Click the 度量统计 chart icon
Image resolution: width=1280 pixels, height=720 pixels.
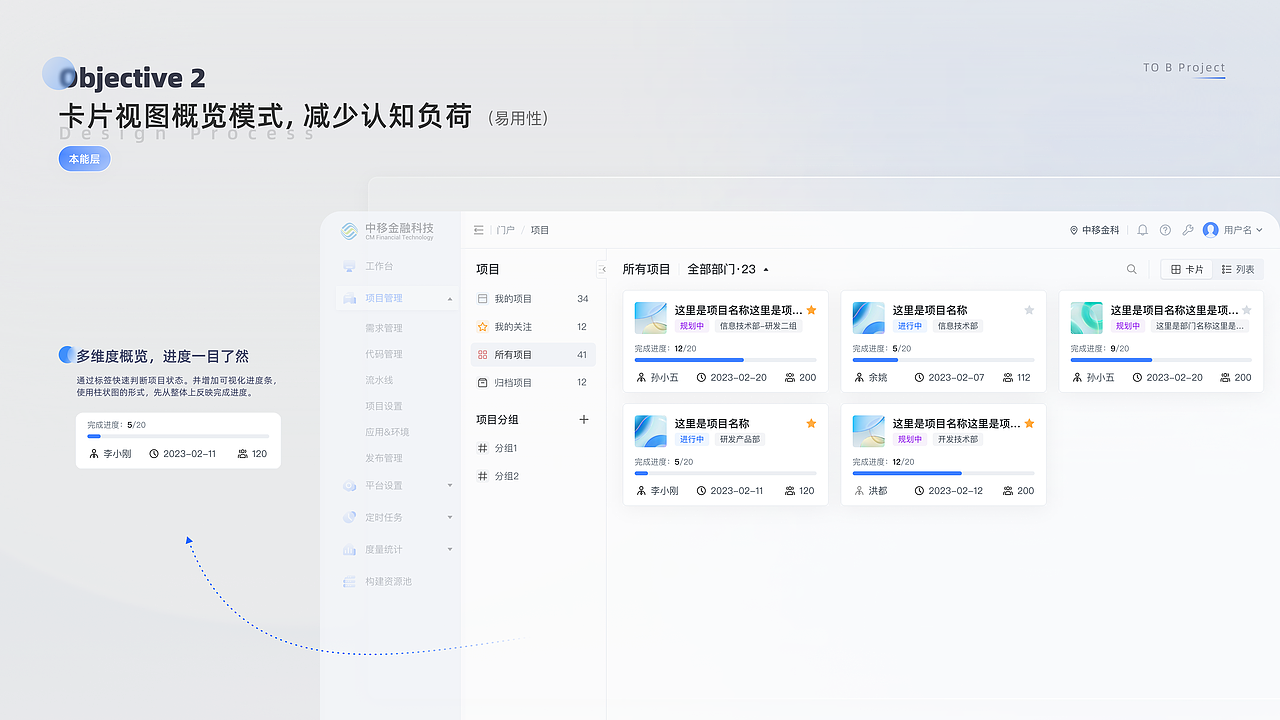(x=349, y=549)
